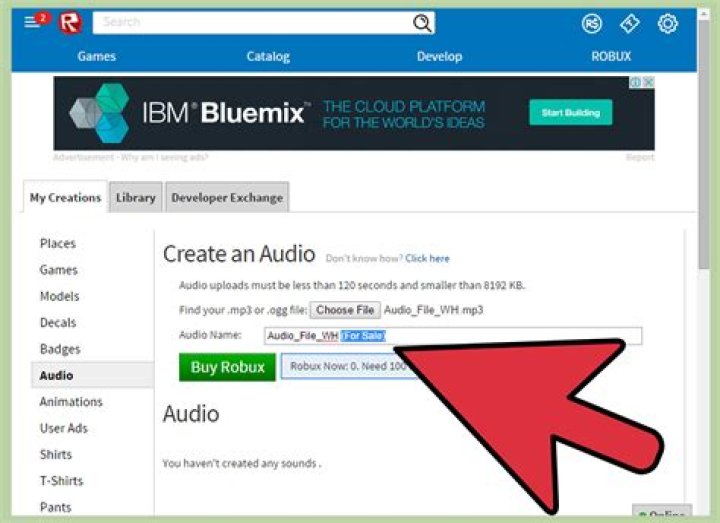Close the IBM Bluemix ad
The height and width of the screenshot is (523, 720).
tap(648, 82)
